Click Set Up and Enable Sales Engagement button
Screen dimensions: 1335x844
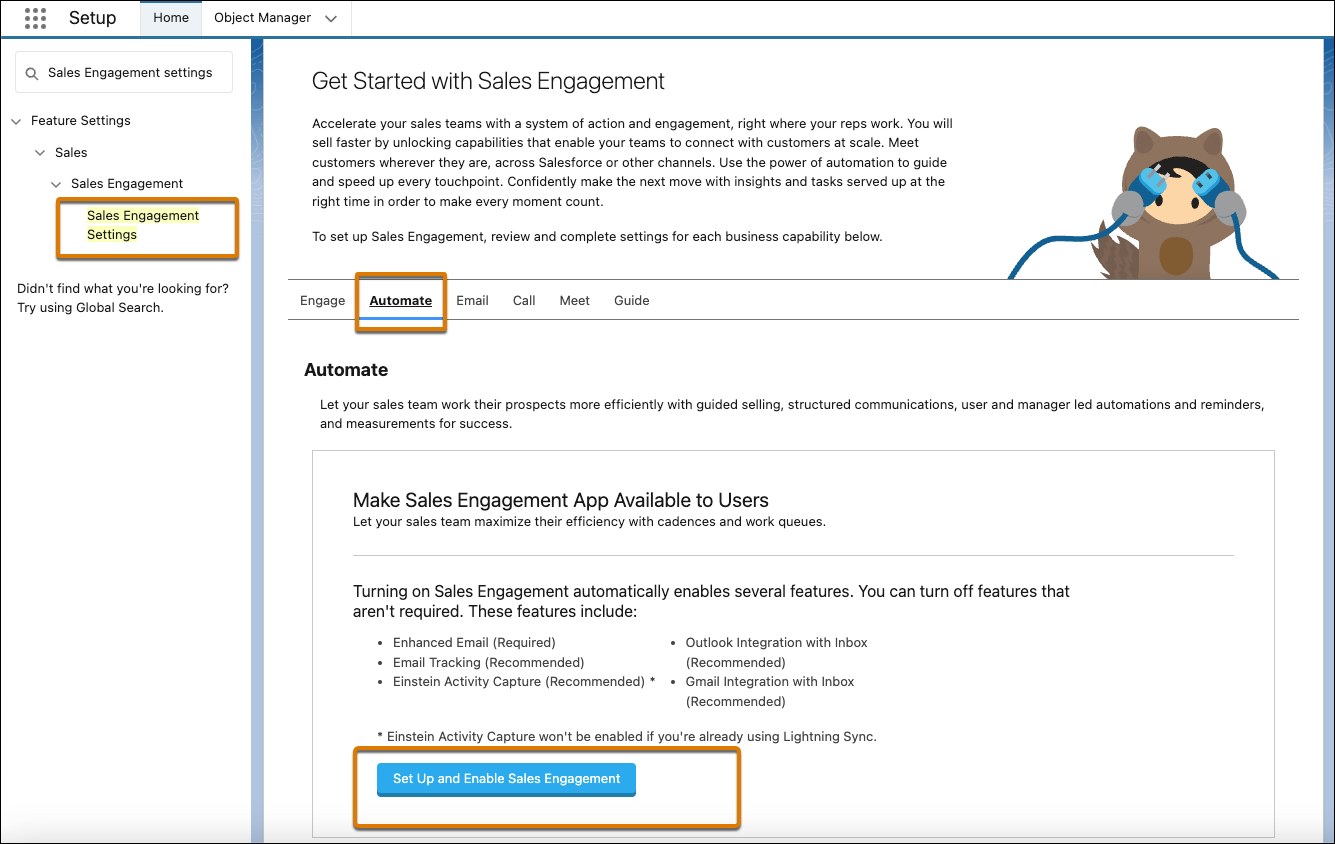click(x=506, y=779)
